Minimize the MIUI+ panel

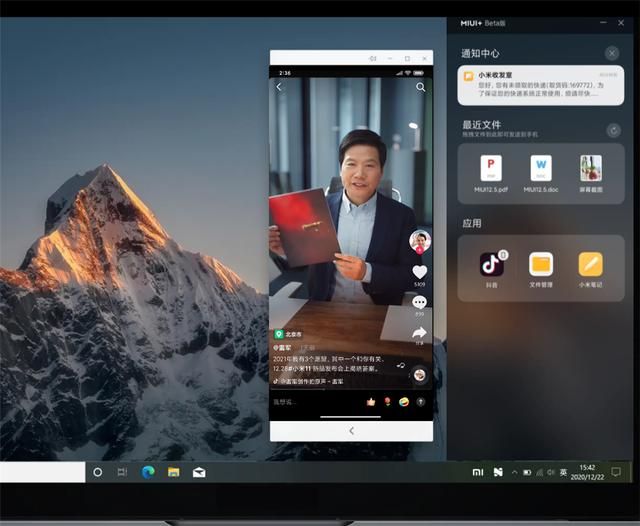point(603,23)
